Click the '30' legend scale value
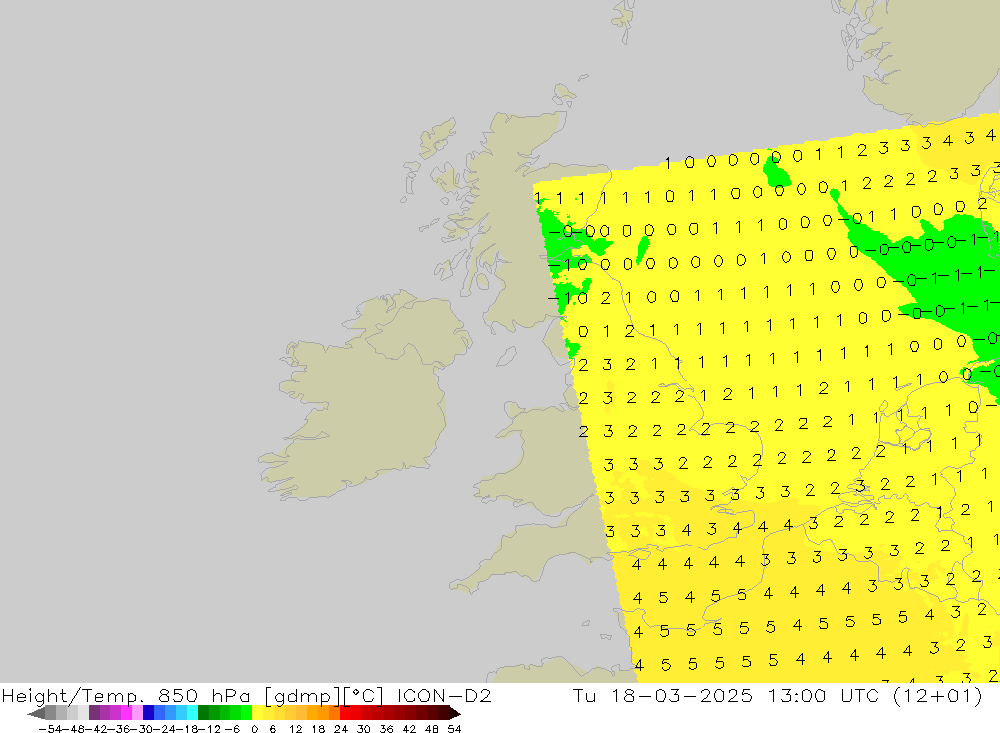Viewport: 1000px width, 733px height. (x=364, y=729)
